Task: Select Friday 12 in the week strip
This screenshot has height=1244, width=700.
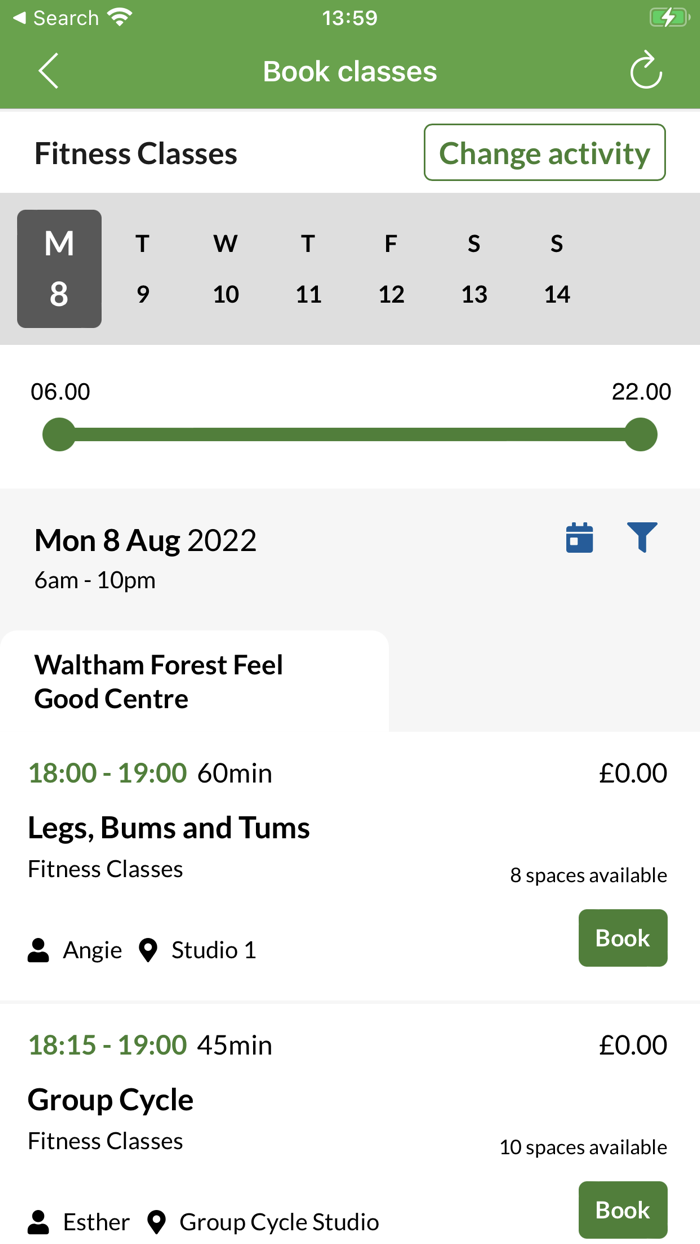Action: [391, 269]
